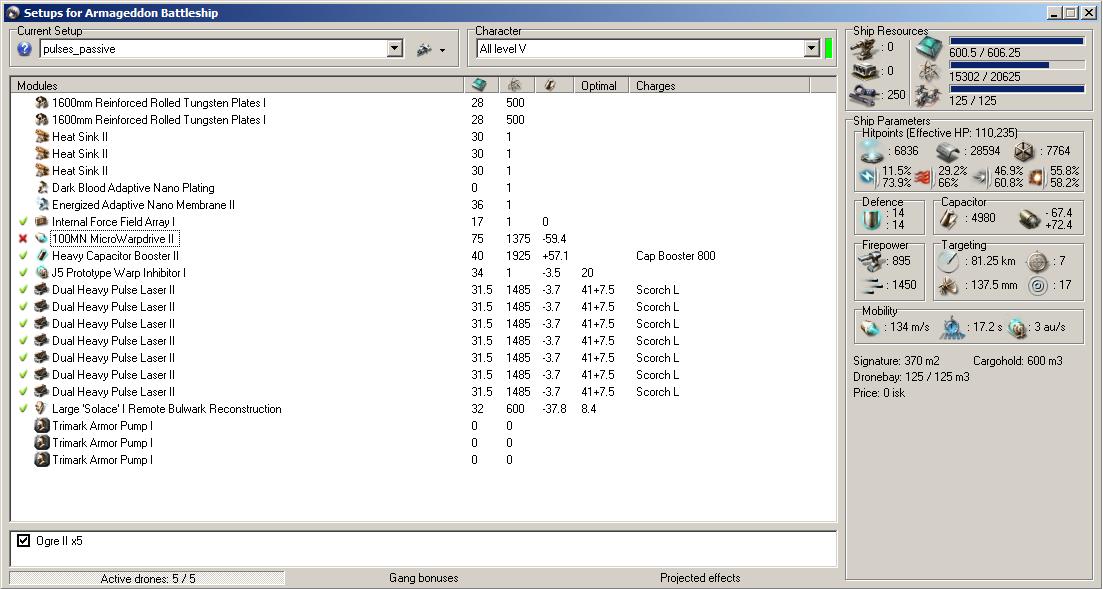
Task: Expand the pulses_passive setup dropdown
Action: [395, 49]
